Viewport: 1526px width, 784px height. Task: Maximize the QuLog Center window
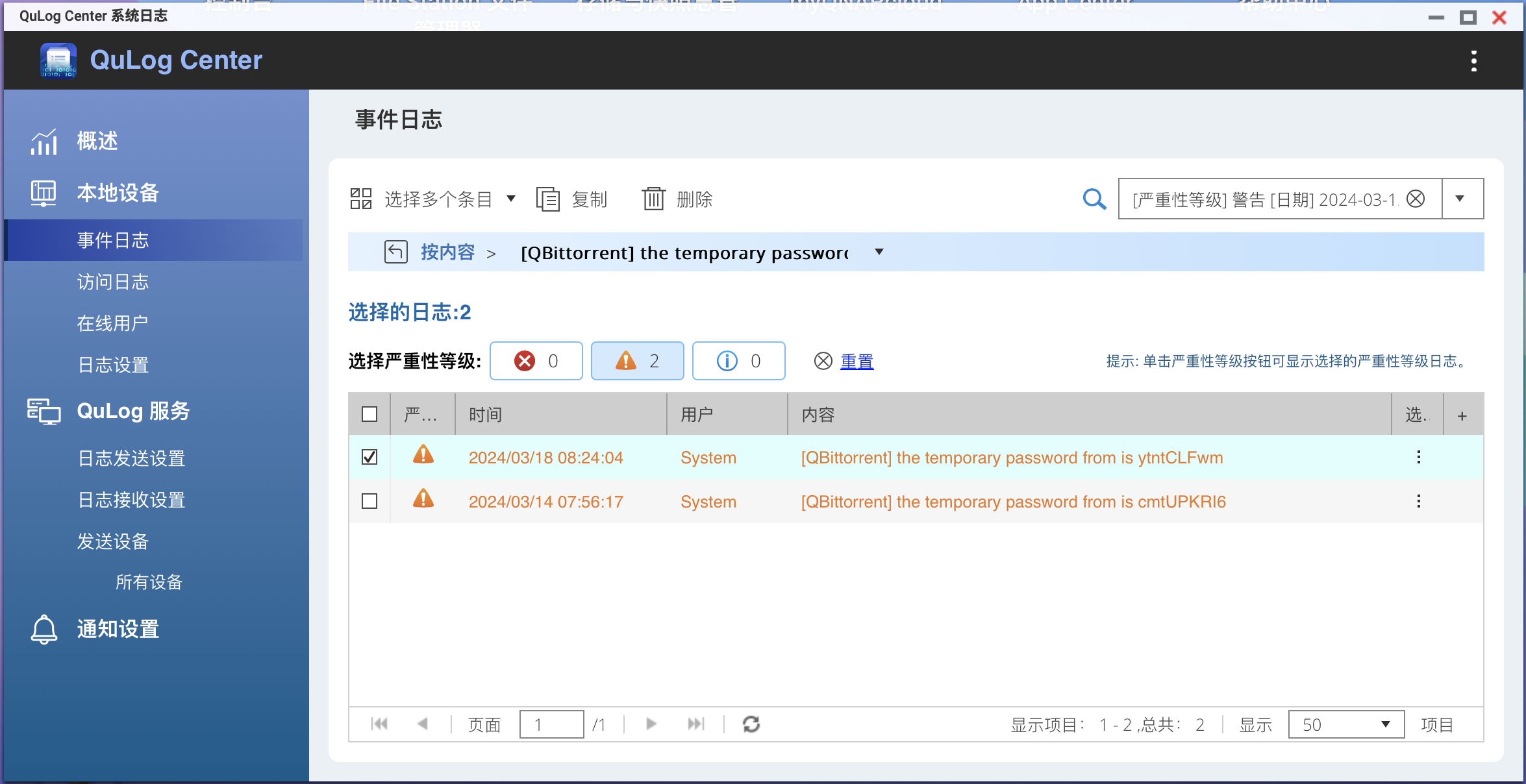1468,18
